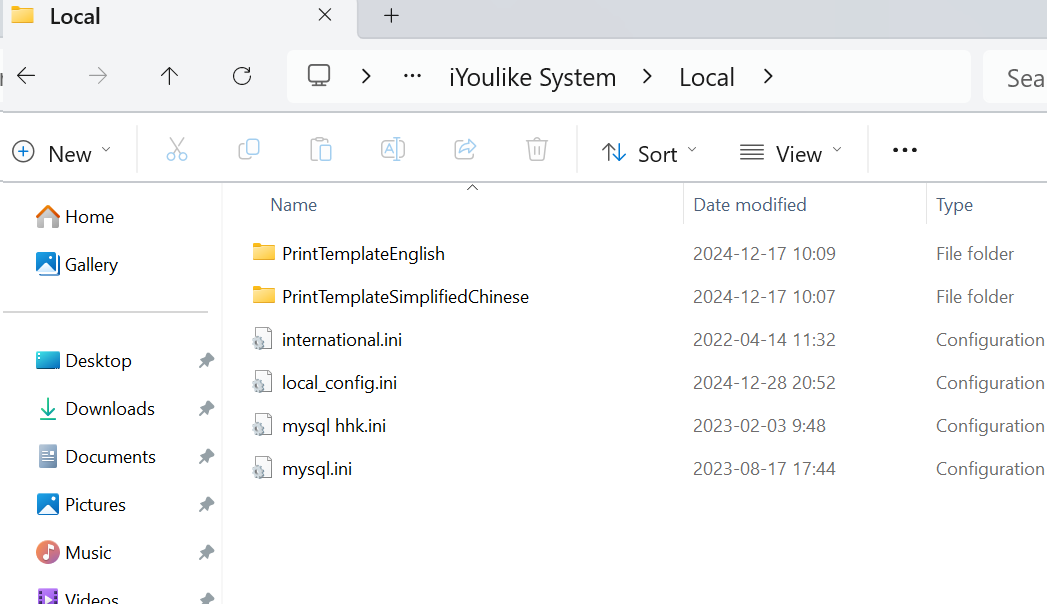Toggle the pin beside Documents

click(x=206, y=457)
